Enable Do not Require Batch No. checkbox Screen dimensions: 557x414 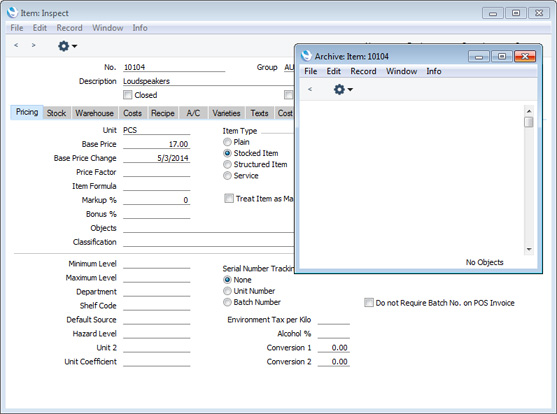coord(369,303)
